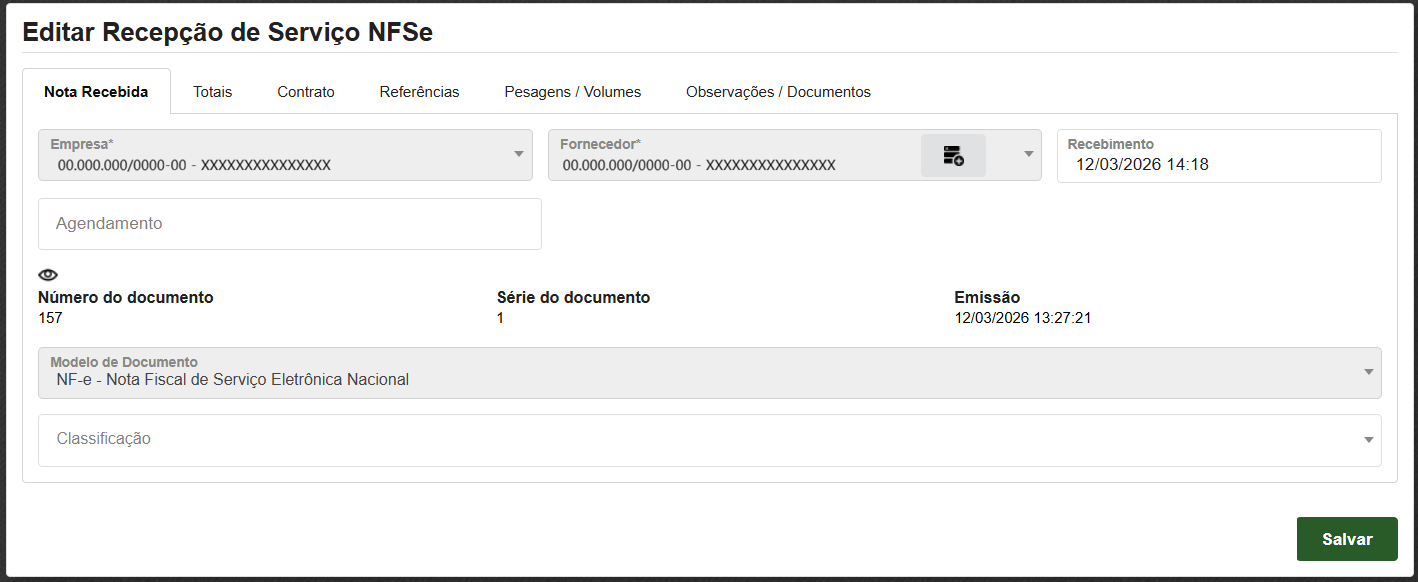Screen dimensions: 1418x582
Task: Expand the Modelo de Documento dropdown arrow
Action: (1367, 372)
